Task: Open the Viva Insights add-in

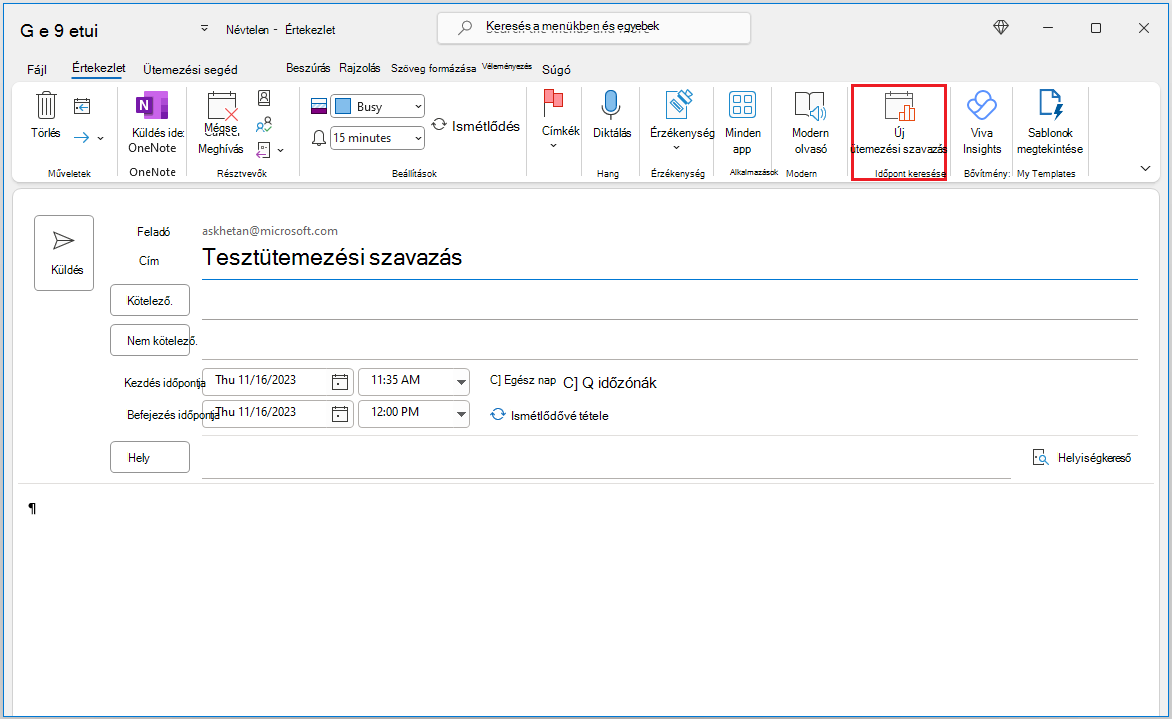Action: pyautogui.click(x=981, y=123)
